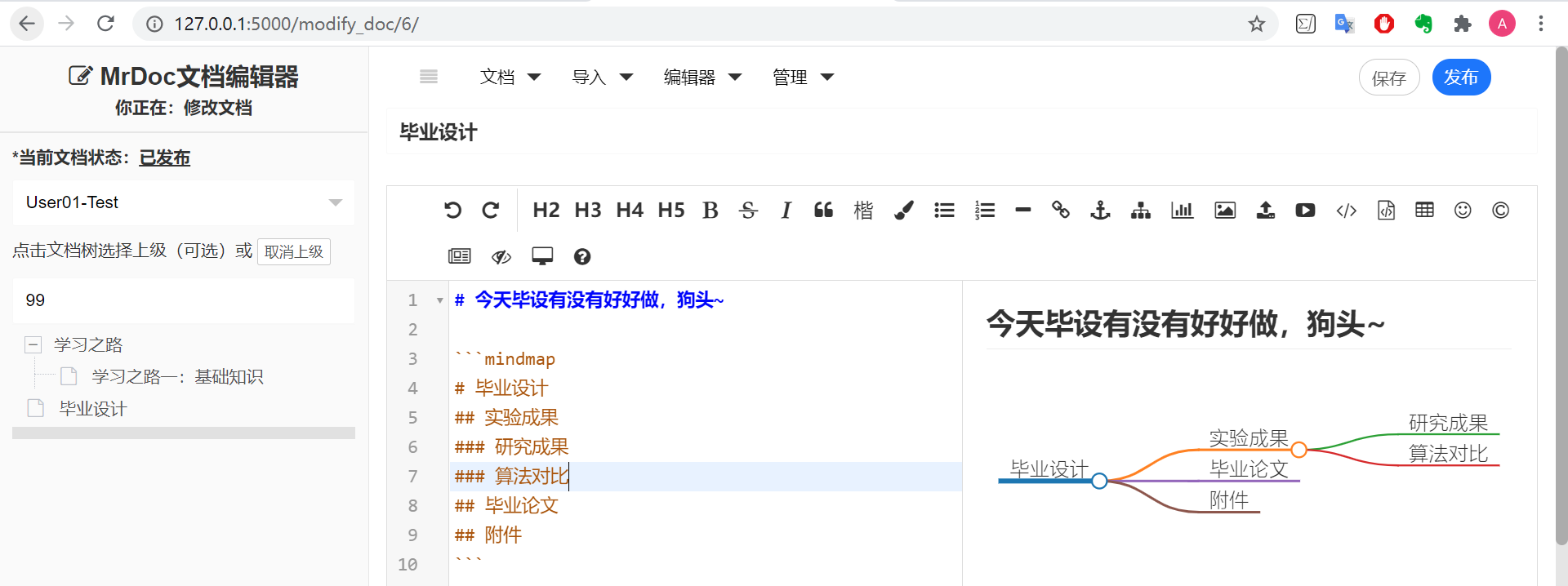This screenshot has height=586, width=1568.
Task: Insert a block quote
Action: tap(823, 210)
